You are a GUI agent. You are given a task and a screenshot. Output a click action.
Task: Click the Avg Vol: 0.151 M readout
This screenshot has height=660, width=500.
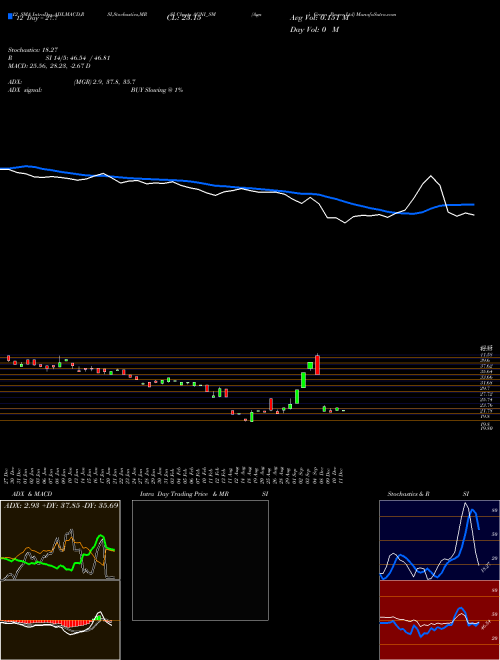(319, 18)
